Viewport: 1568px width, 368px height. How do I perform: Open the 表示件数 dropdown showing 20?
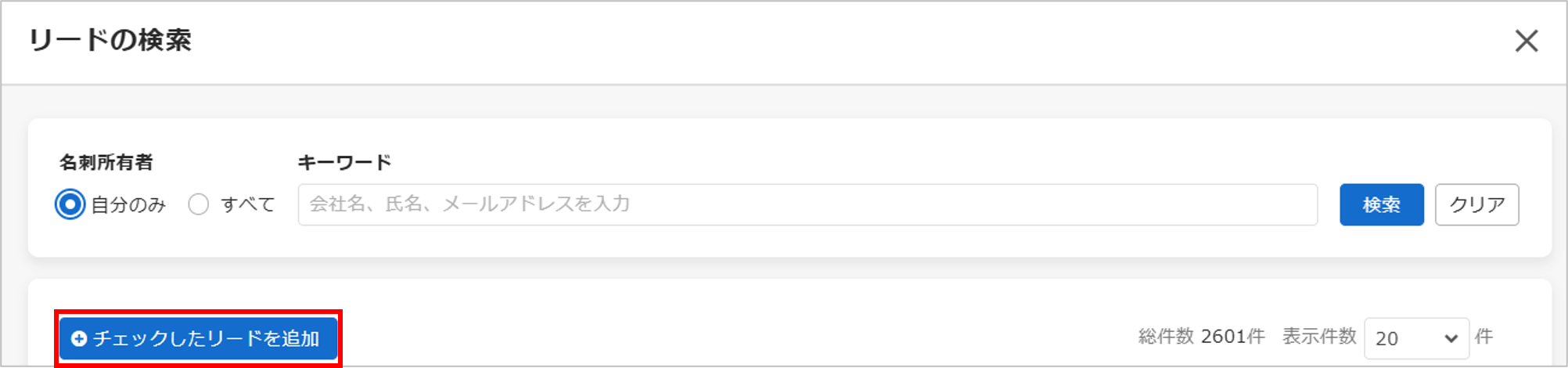(x=1416, y=338)
